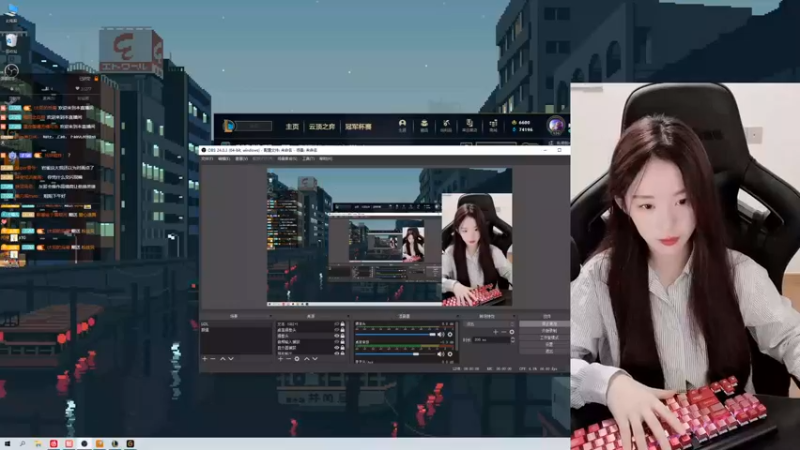
Task: Open File Explorer from taskbar
Action: coord(38,444)
